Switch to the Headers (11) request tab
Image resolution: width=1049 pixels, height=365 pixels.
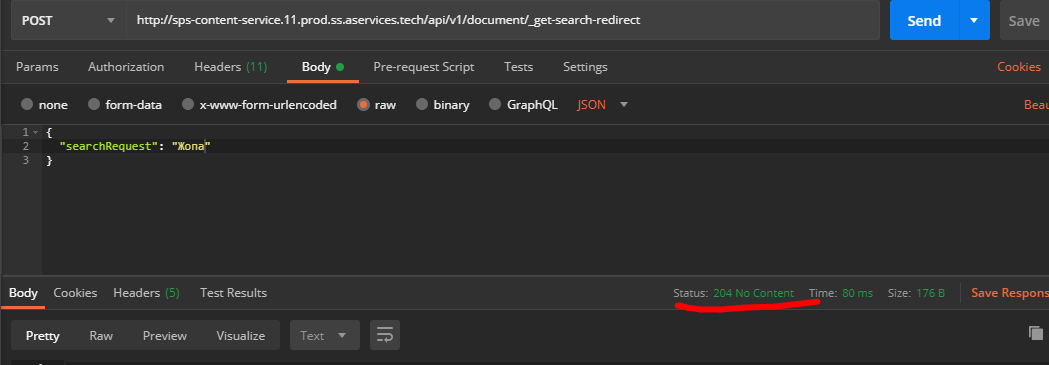click(x=230, y=67)
